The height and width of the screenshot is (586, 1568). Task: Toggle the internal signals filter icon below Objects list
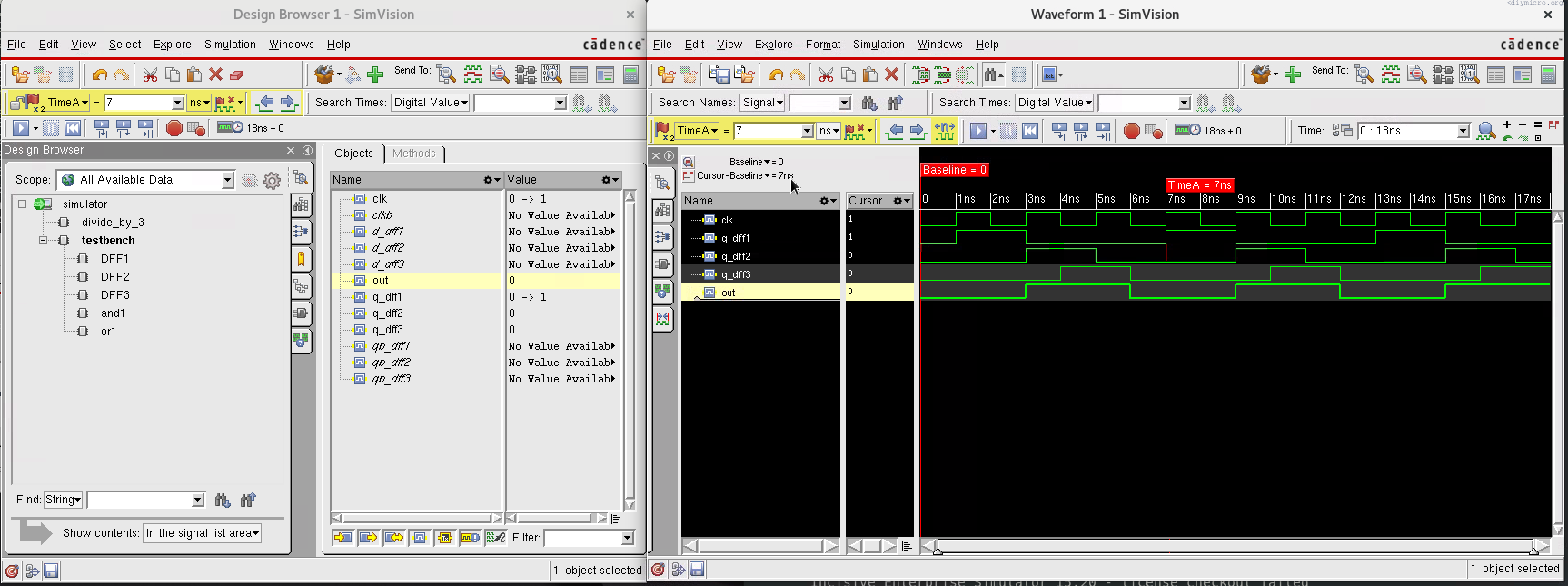click(419, 538)
